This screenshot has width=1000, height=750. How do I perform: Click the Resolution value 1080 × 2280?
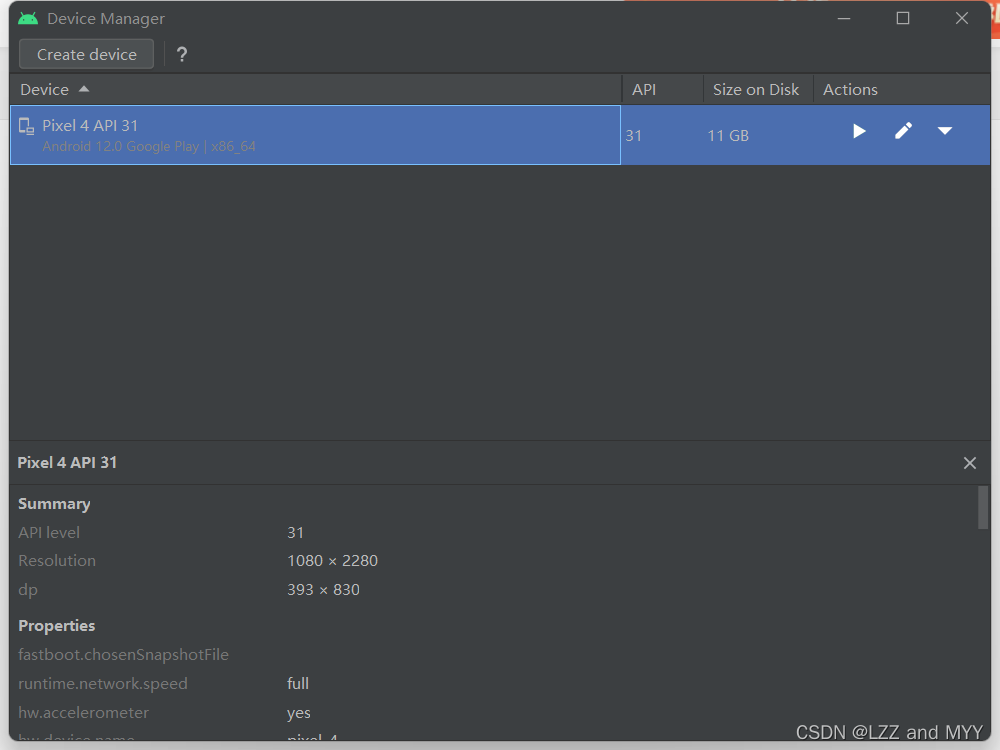tap(332, 561)
